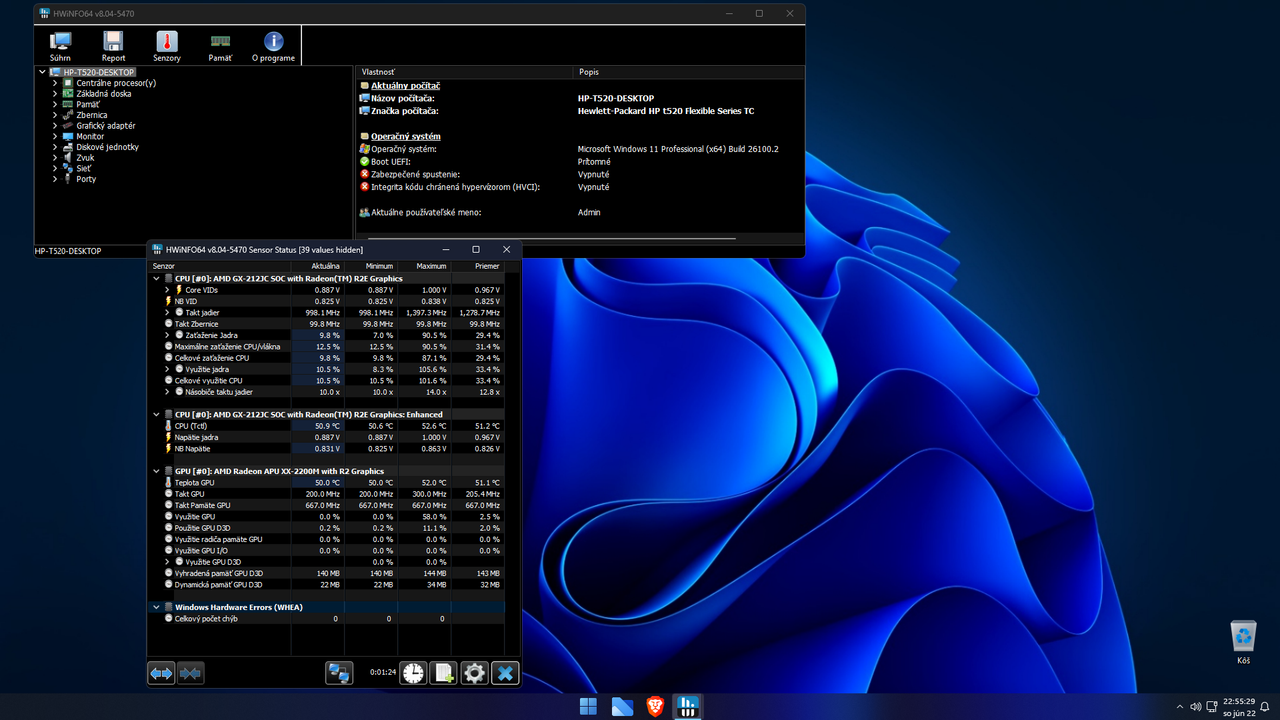The image size is (1280, 720).
Task: Click the Minimum column header
Action: click(x=370, y=266)
